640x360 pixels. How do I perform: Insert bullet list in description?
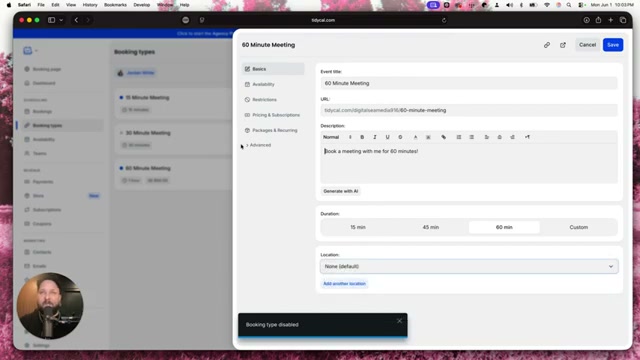471,137
